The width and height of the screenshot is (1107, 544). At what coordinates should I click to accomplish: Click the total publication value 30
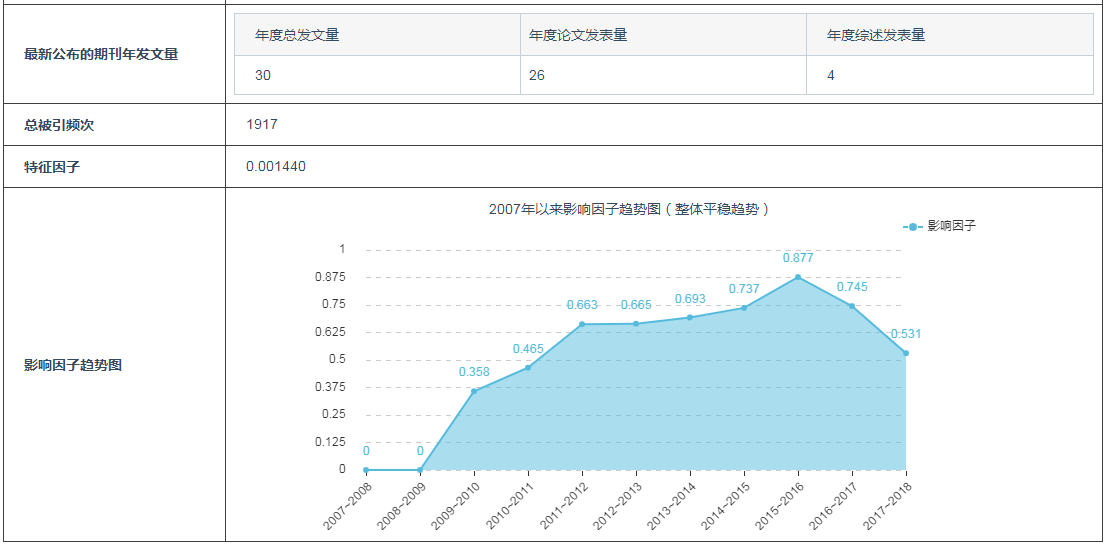(x=263, y=75)
